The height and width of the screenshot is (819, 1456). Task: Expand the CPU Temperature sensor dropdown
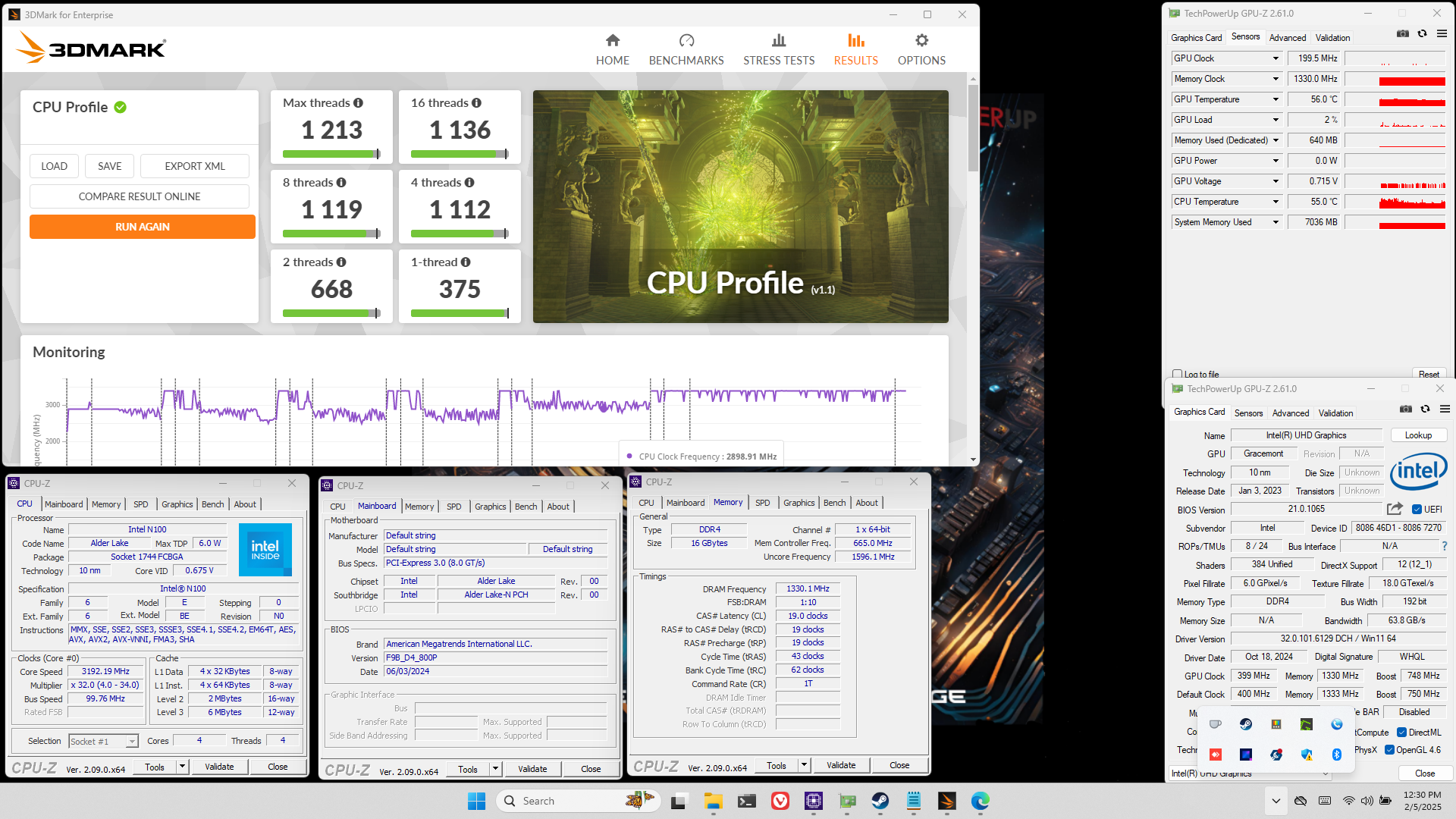point(1276,202)
